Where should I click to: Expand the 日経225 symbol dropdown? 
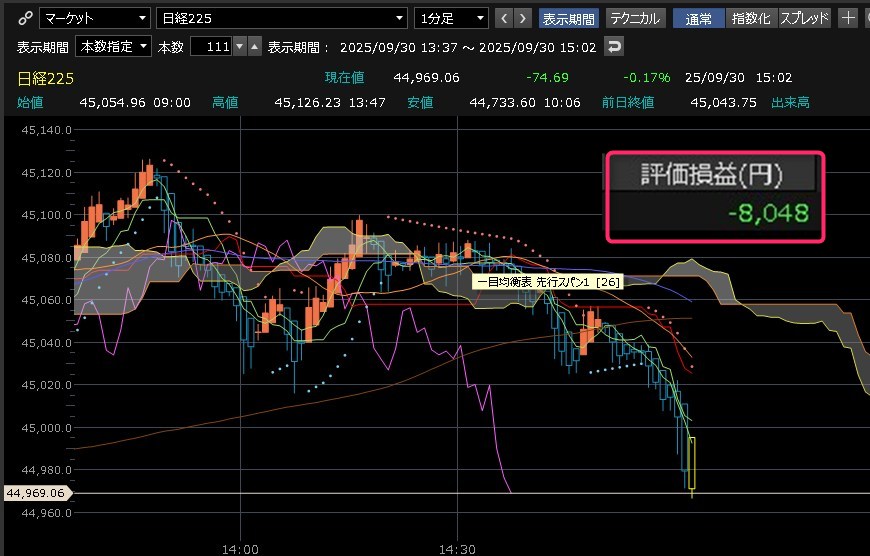(283, 18)
